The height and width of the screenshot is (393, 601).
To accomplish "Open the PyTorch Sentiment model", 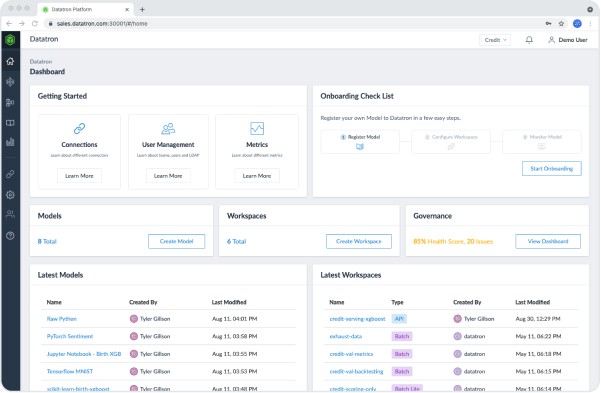I will pos(70,336).
